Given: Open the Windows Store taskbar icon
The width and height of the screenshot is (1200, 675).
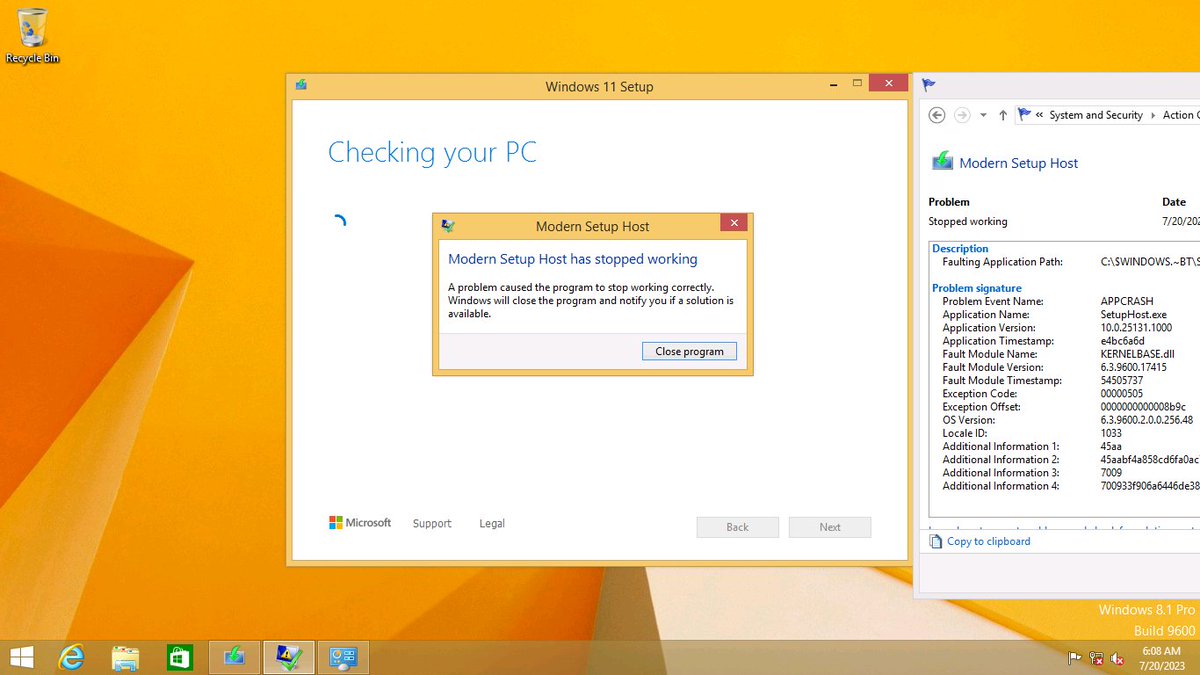Looking at the screenshot, I should point(179,657).
